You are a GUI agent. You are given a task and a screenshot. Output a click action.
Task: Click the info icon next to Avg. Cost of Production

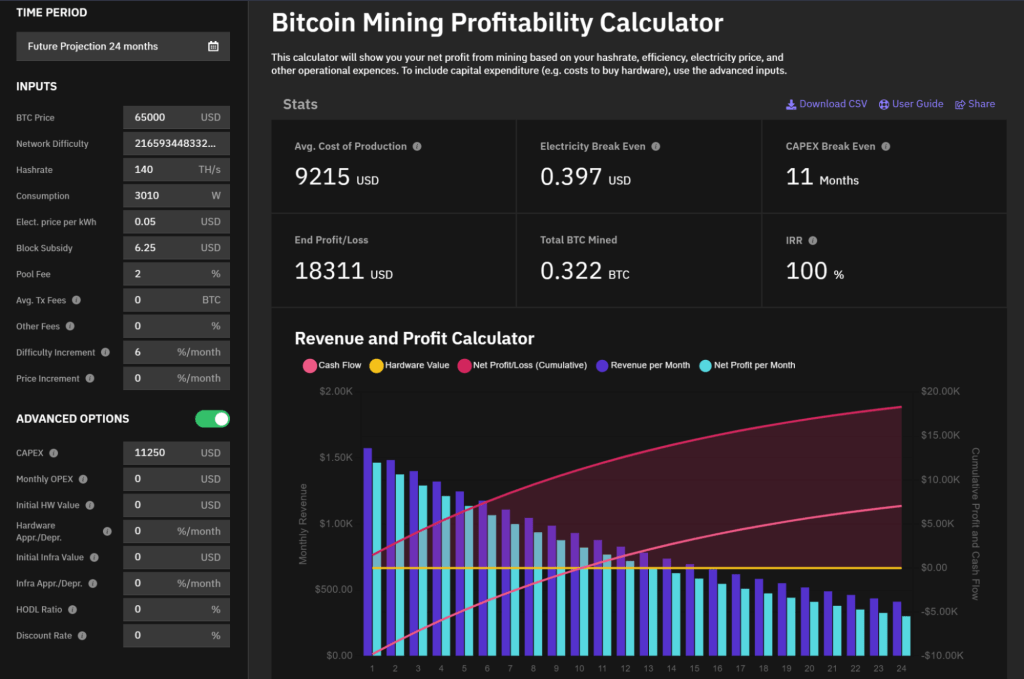417,146
